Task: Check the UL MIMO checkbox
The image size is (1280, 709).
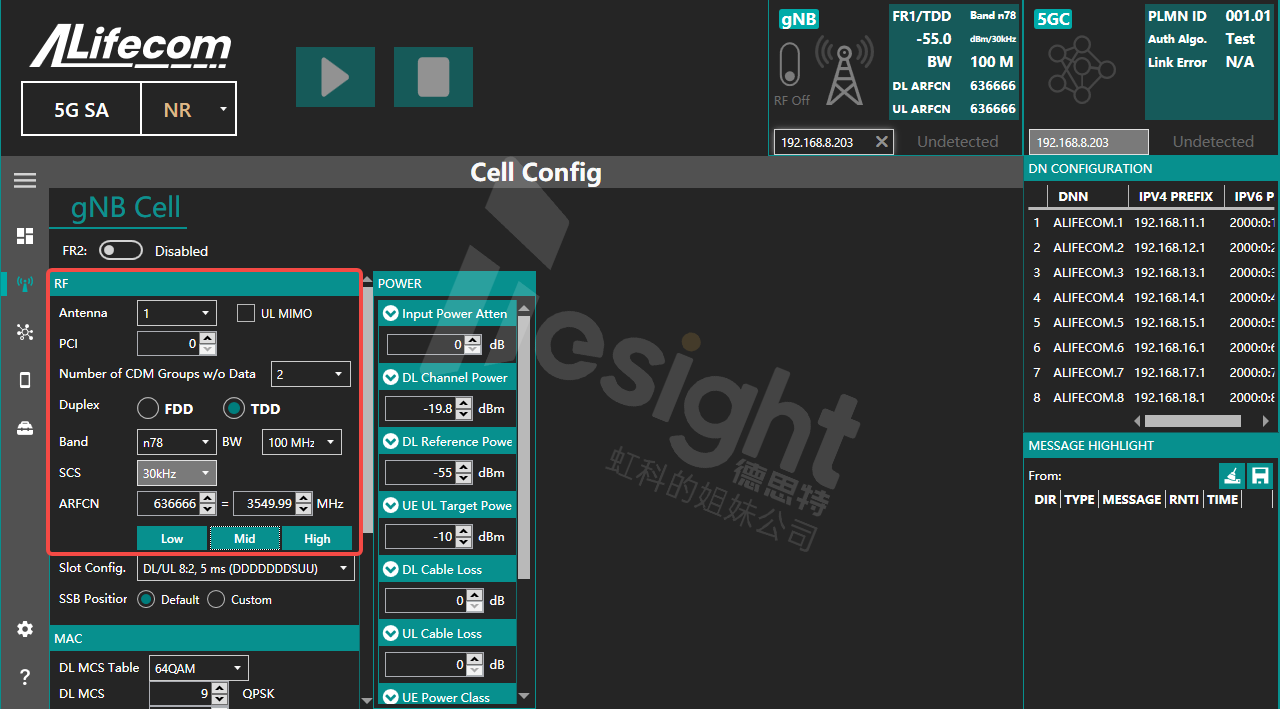Action: [x=246, y=313]
